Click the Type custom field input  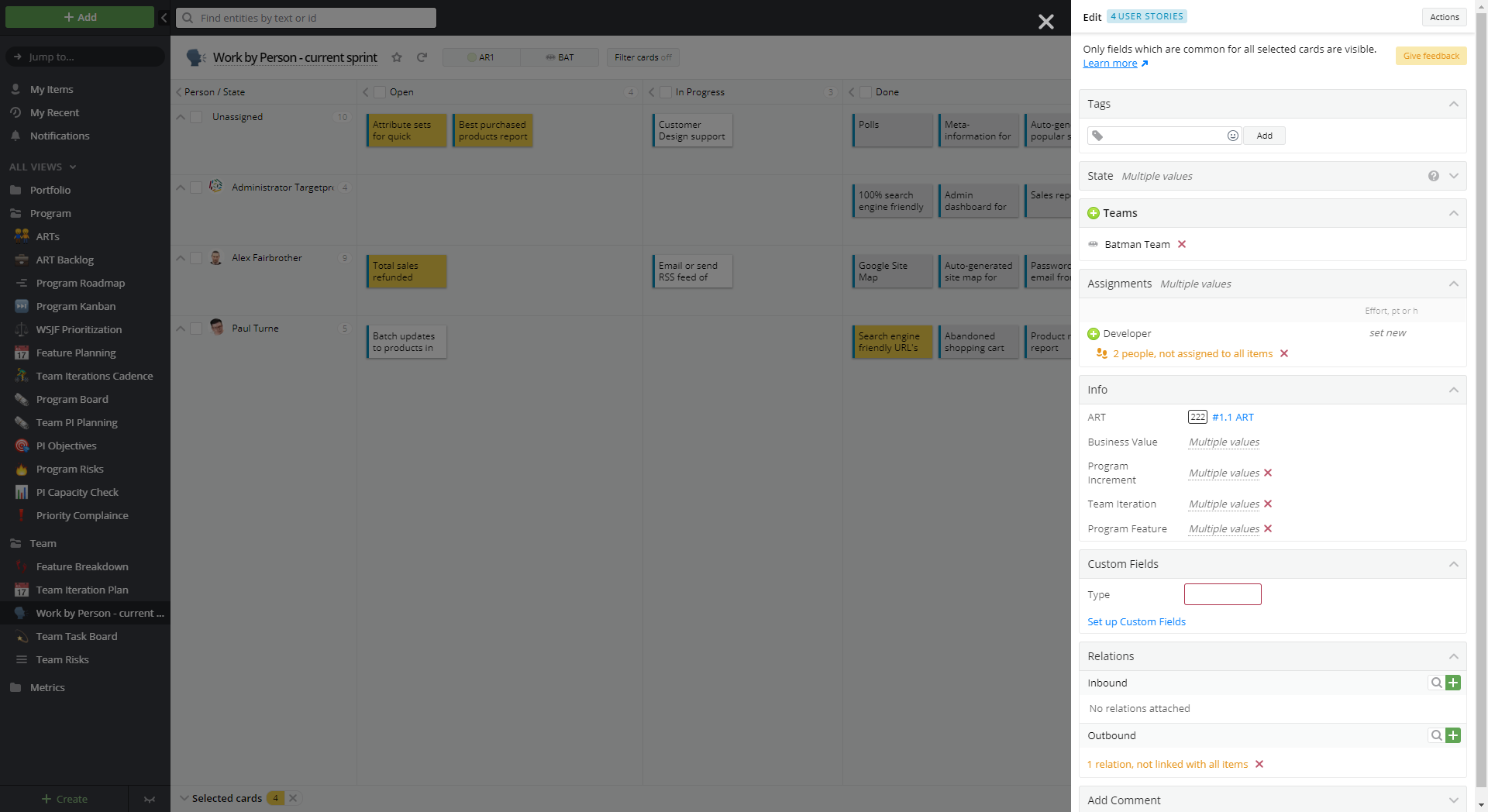[1222, 594]
